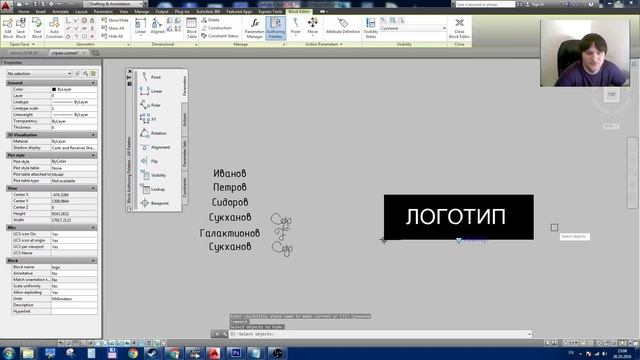Click the Save Block tool

click(21, 28)
